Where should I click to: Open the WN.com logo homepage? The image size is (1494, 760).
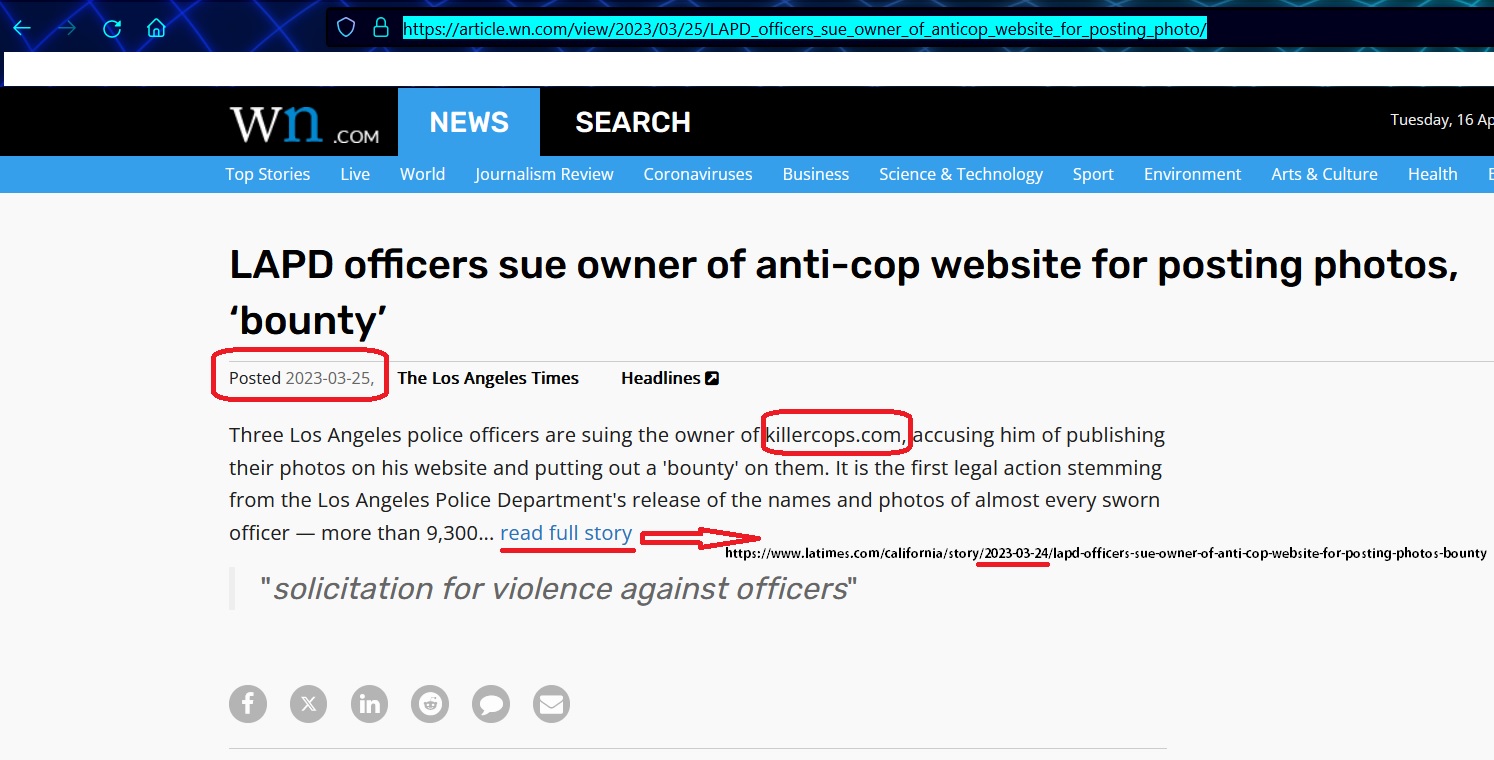[x=305, y=123]
